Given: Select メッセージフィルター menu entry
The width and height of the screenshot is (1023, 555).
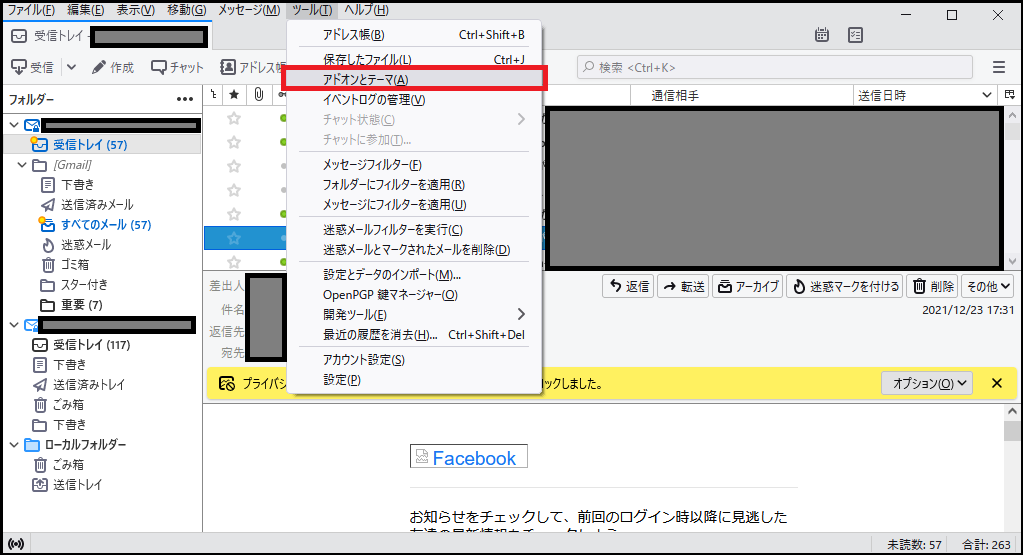Looking at the screenshot, I should [x=414, y=165].
